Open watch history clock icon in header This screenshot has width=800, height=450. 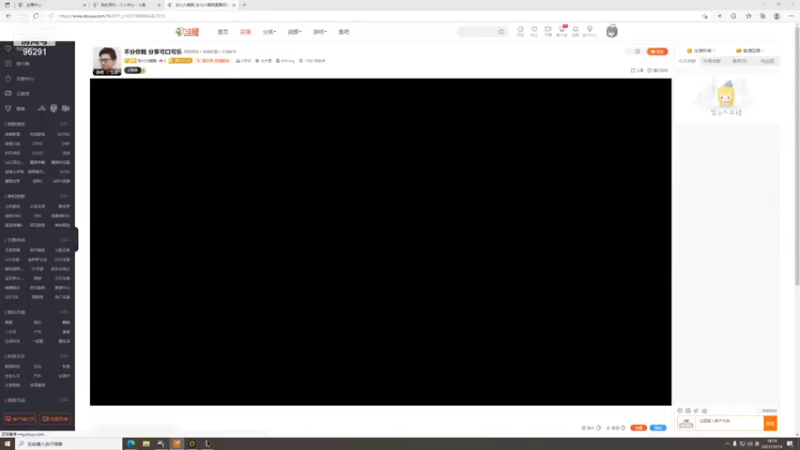pos(520,30)
